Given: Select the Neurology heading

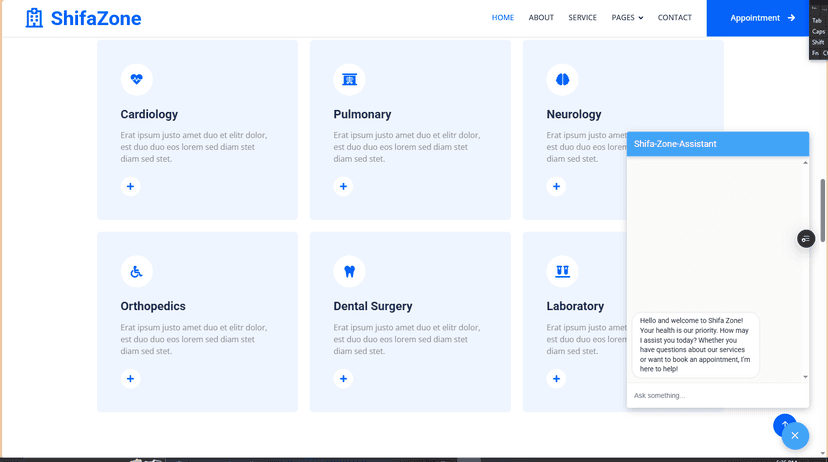Looking at the screenshot, I should [574, 114].
